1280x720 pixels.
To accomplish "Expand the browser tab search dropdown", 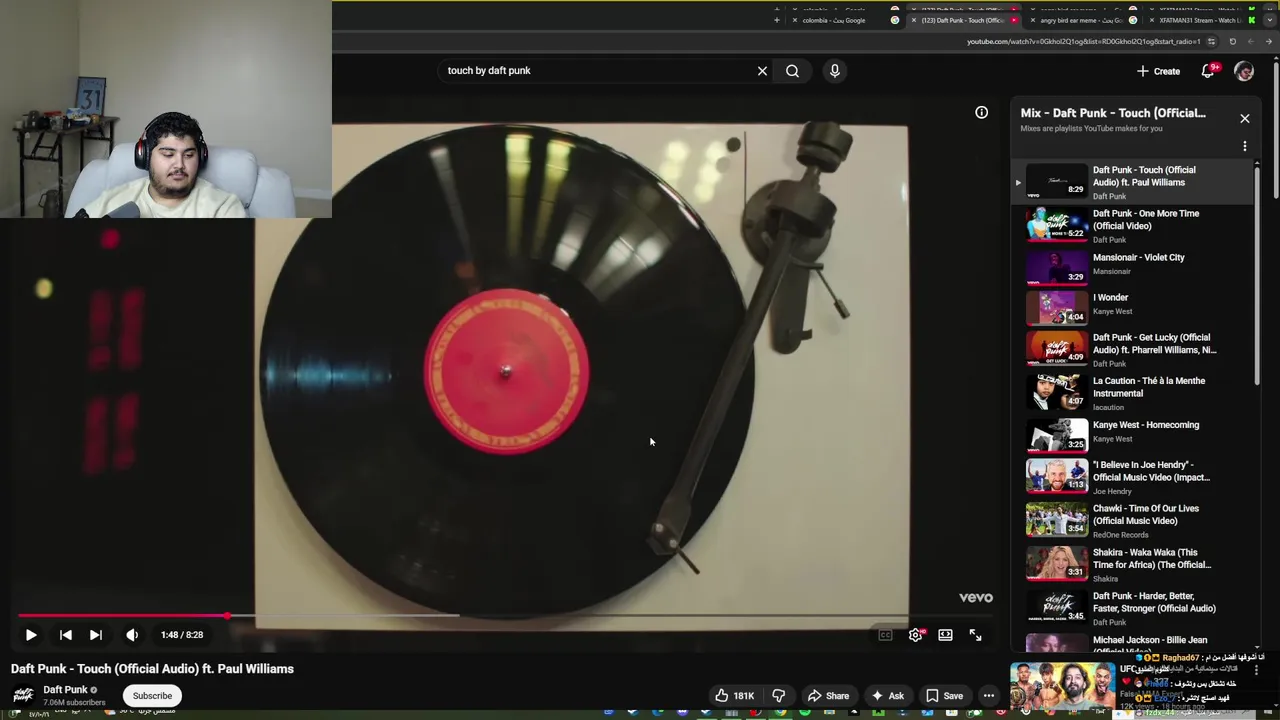I will [1270, 20].
